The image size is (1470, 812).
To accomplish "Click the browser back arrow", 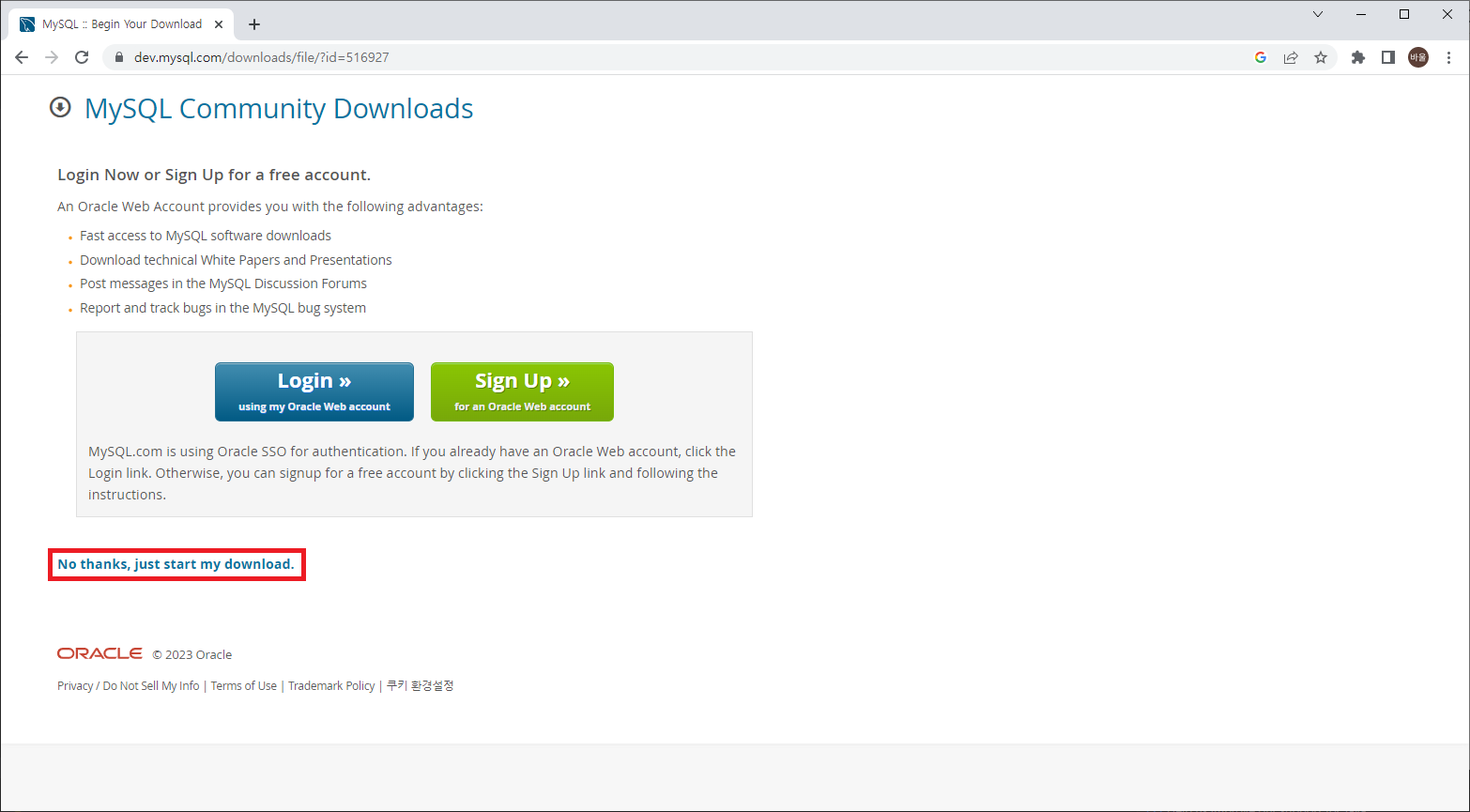I will pos(22,57).
